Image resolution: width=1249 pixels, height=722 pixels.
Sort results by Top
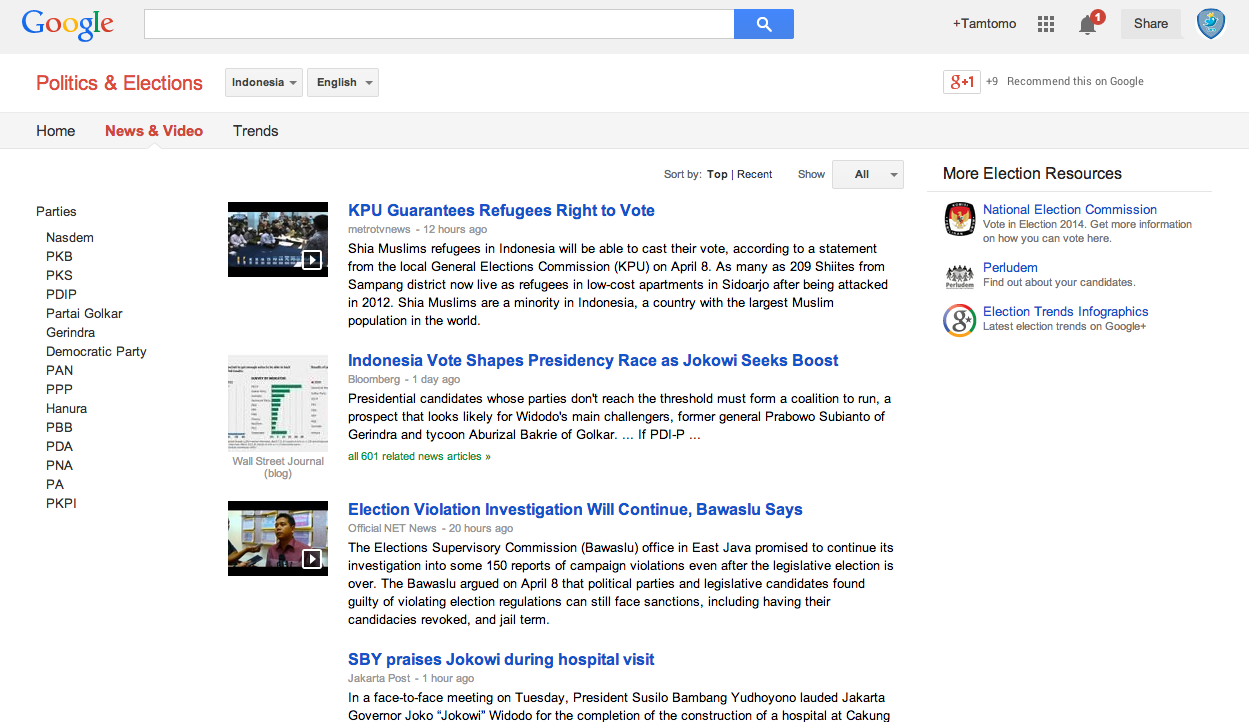[x=717, y=174]
